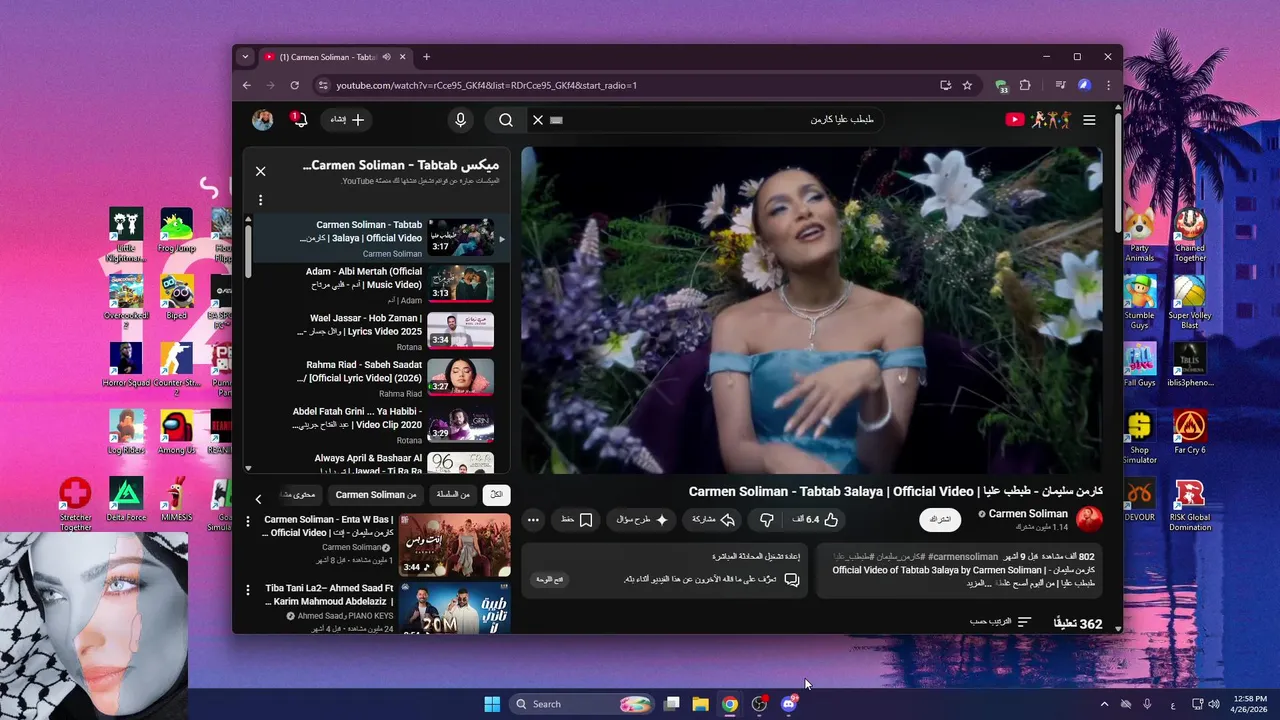Image resolution: width=1280 pixels, height=720 pixels.
Task: Open the YouTube notifications bell
Action: 299,120
